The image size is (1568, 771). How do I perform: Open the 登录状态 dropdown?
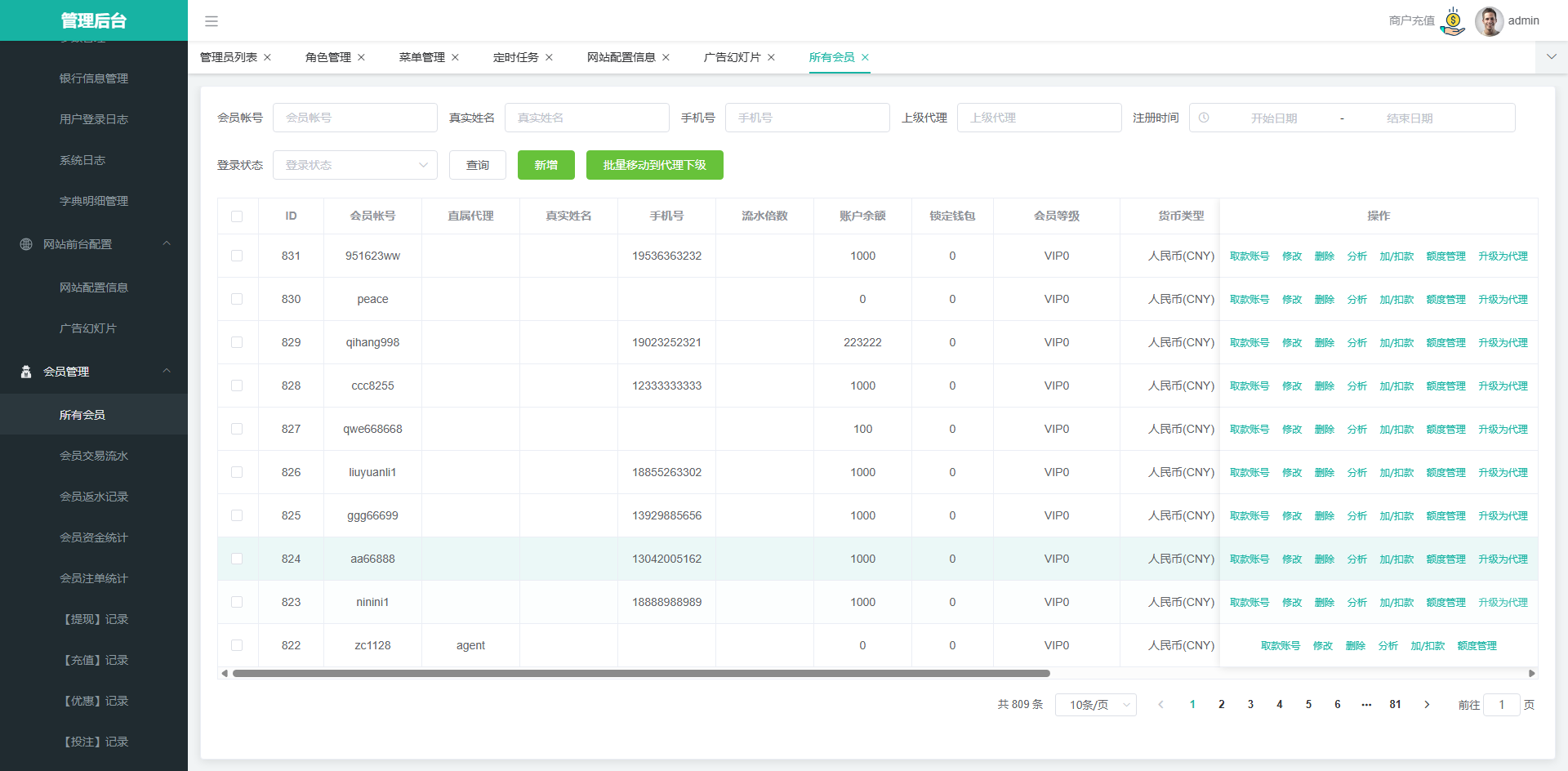coord(355,165)
